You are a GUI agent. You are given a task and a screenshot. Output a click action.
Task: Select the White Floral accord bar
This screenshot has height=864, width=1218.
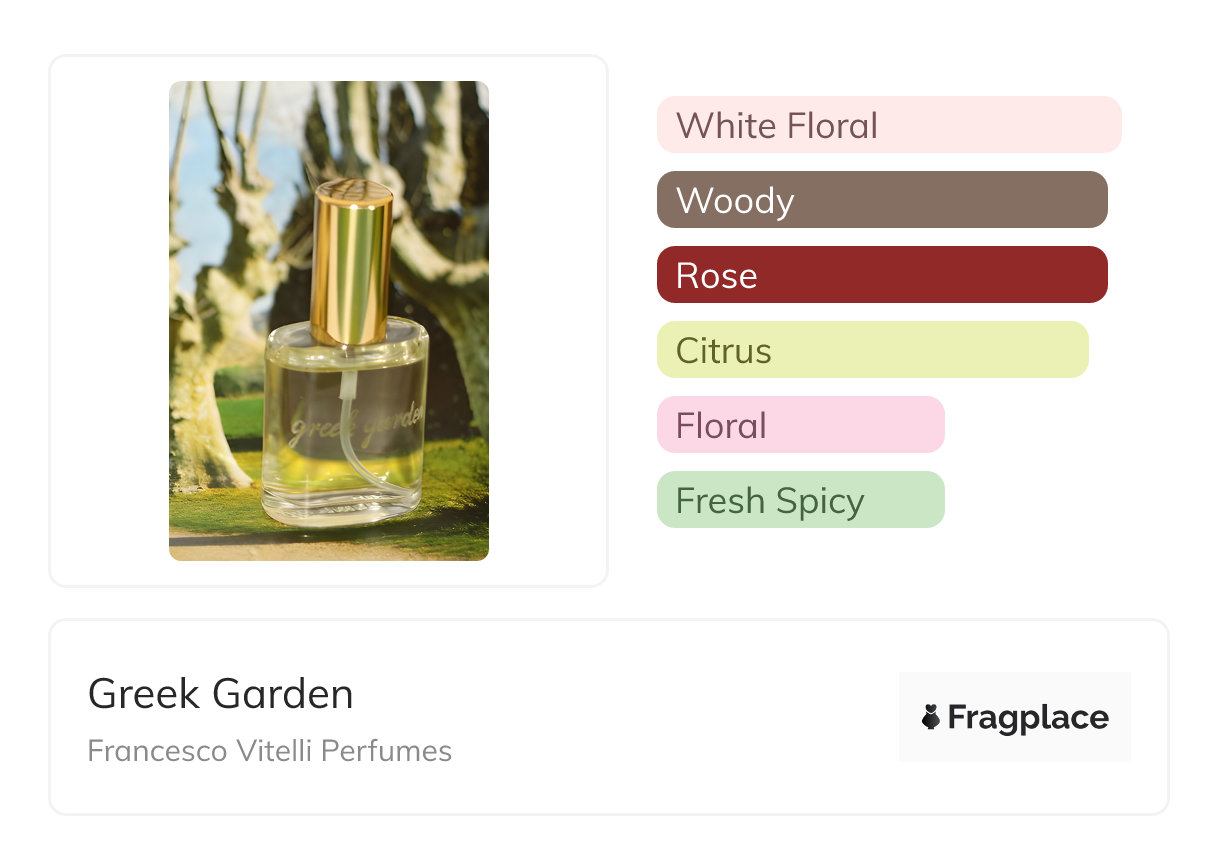[888, 125]
